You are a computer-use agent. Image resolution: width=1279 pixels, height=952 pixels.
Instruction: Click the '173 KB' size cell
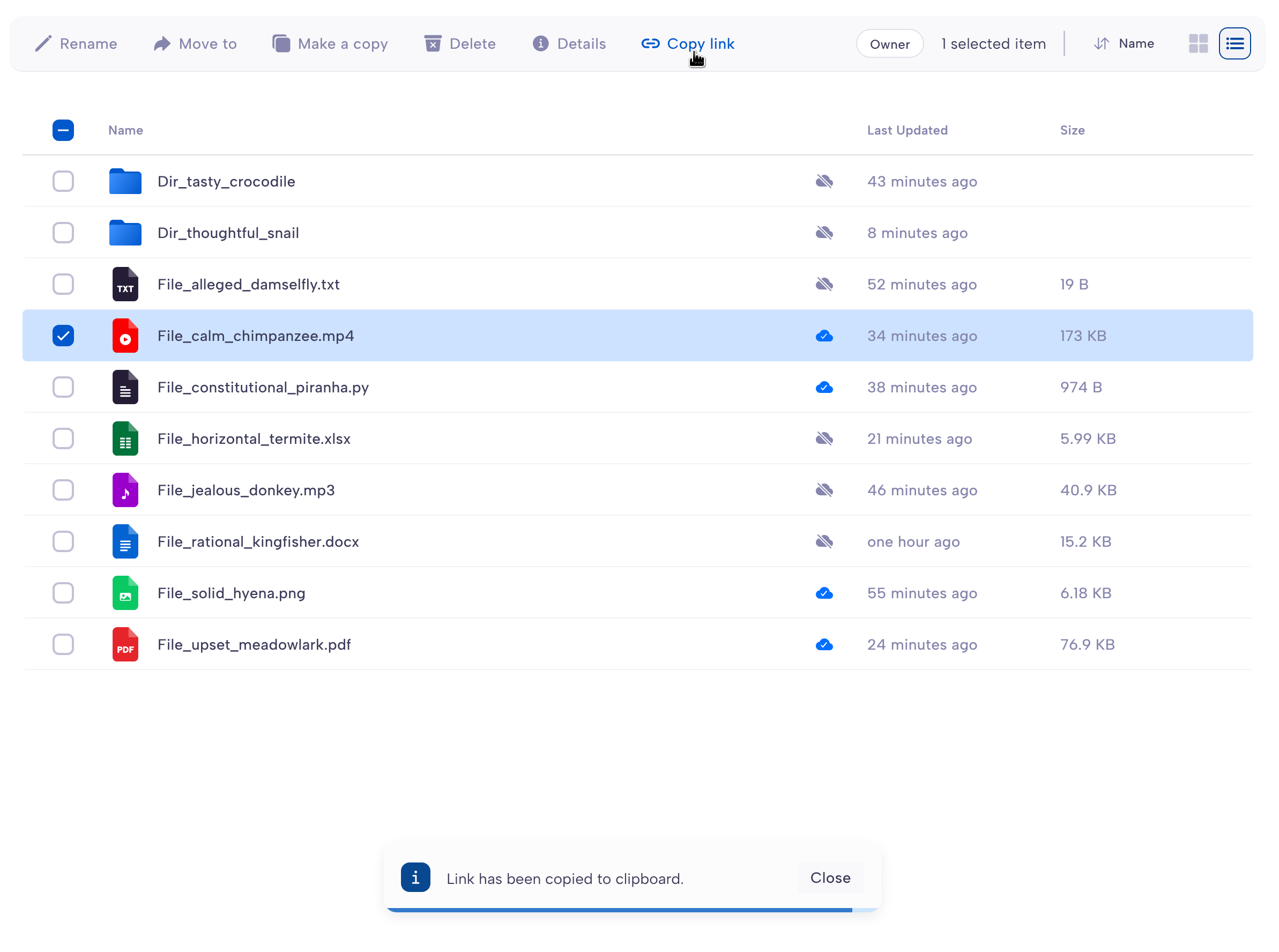(1083, 336)
